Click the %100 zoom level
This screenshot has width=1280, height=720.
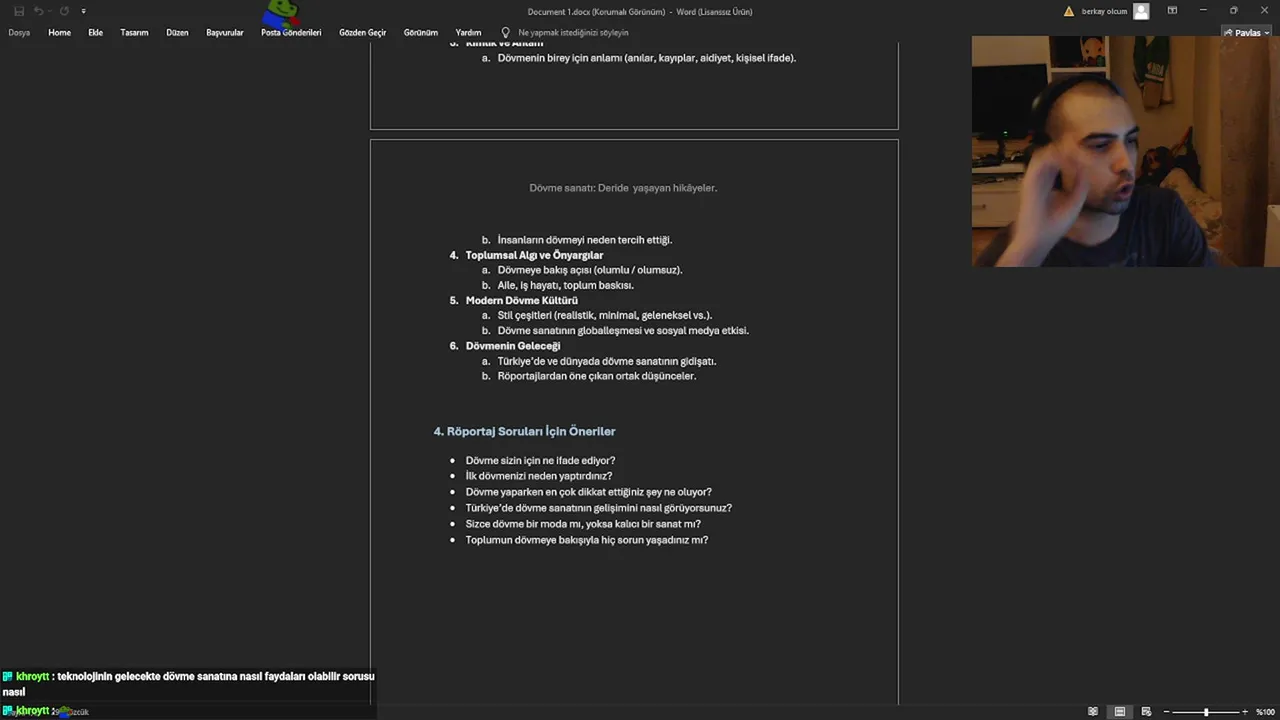(1265, 711)
